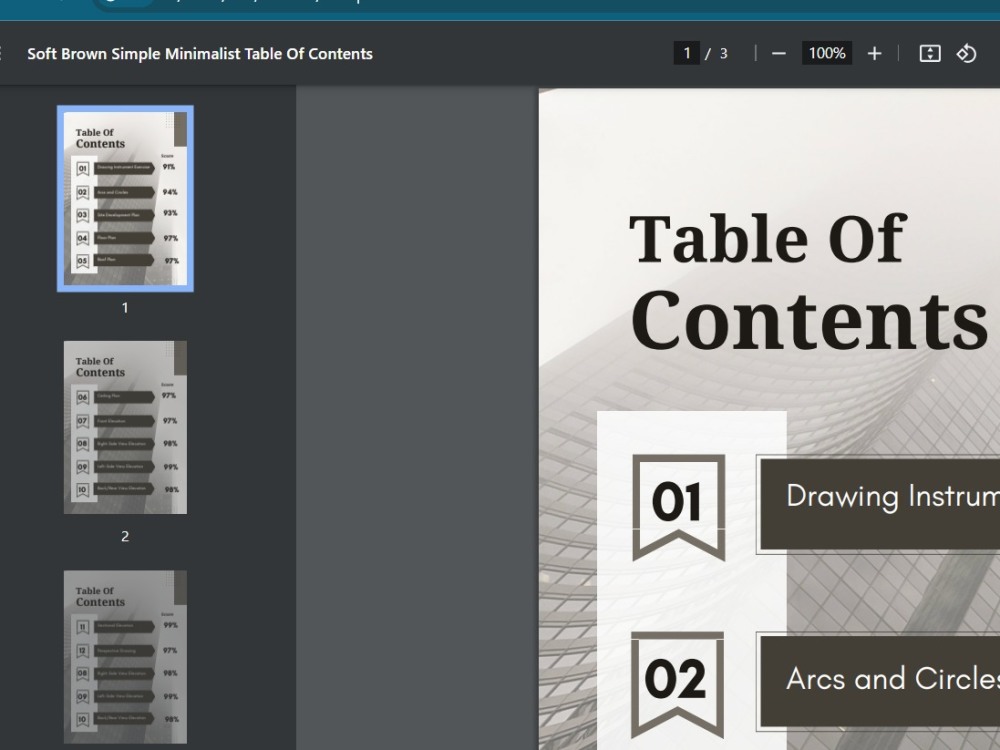Click the 'Arcs and Circles' entry bar
Image resolution: width=1000 pixels, height=750 pixels.
(880, 681)
